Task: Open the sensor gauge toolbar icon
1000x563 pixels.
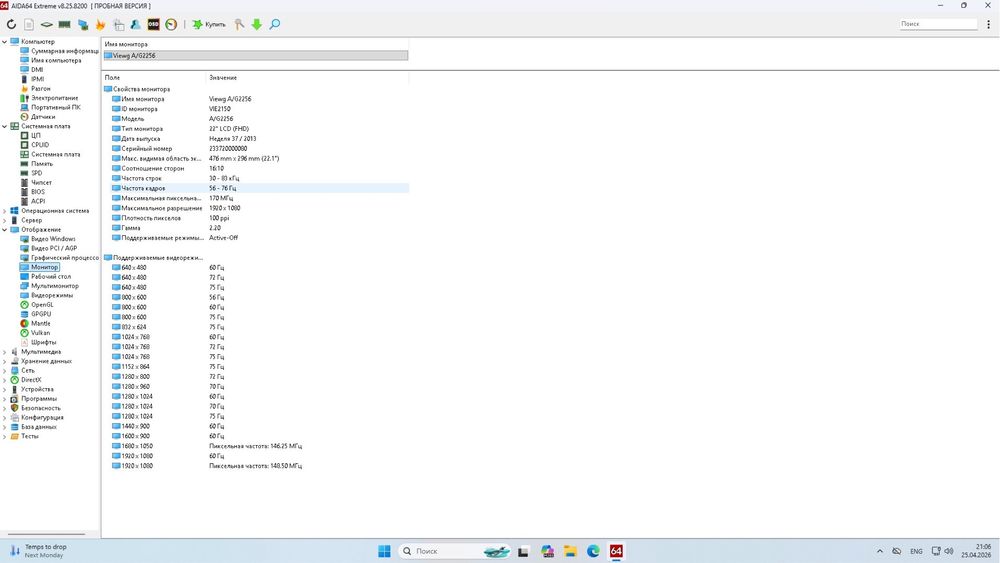Action: coord(171,24)
